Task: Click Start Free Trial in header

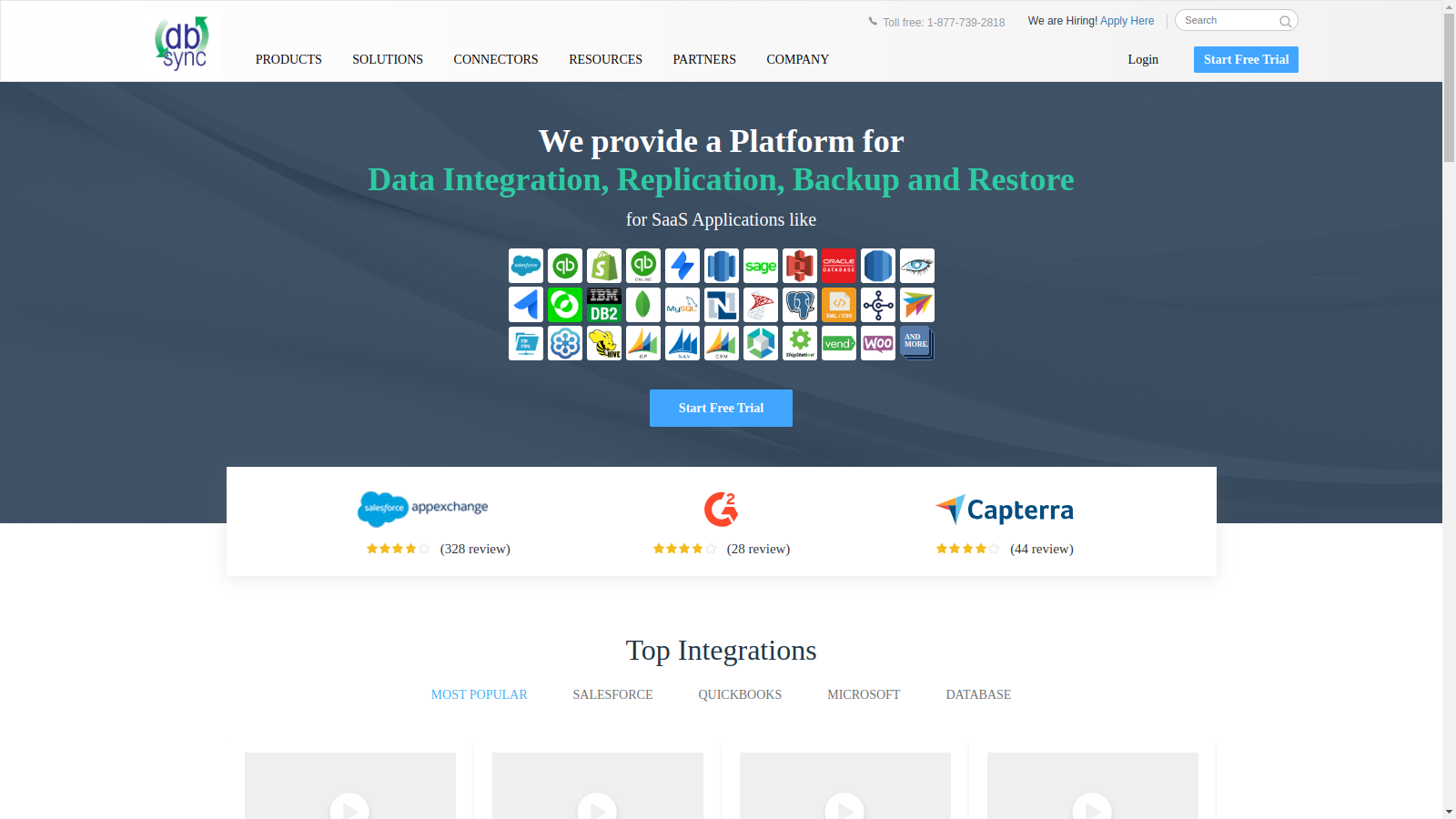Action: (x=1246, y=59)
